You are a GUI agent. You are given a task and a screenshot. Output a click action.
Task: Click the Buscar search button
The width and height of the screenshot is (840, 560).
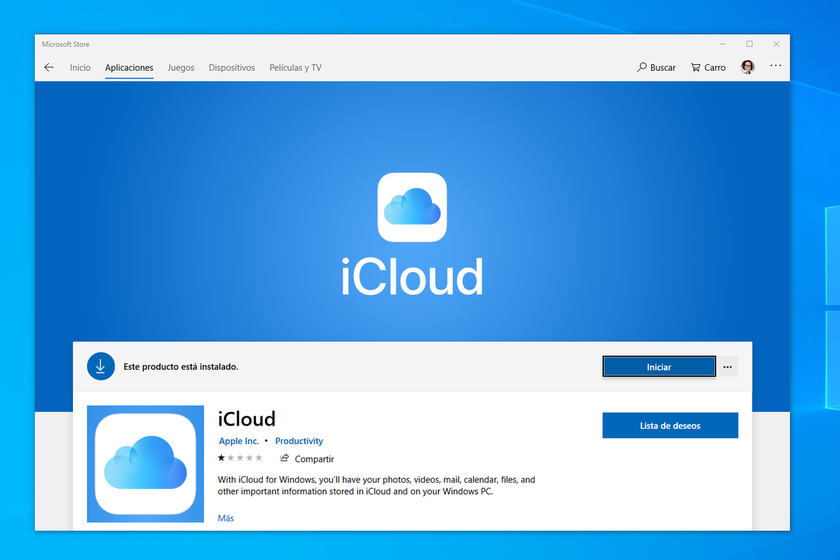tap(656, 68)
